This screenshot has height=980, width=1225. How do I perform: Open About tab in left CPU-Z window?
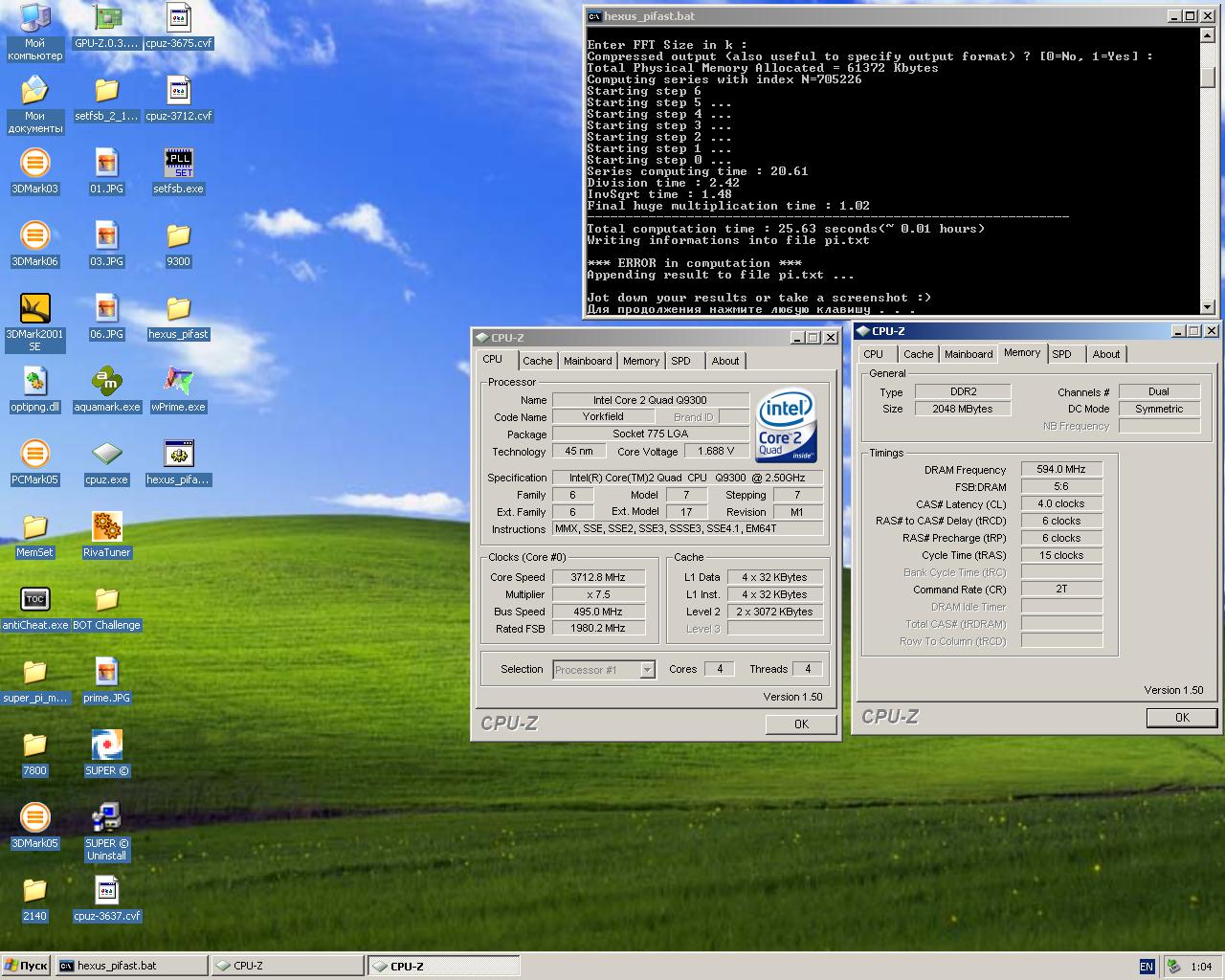725,361
